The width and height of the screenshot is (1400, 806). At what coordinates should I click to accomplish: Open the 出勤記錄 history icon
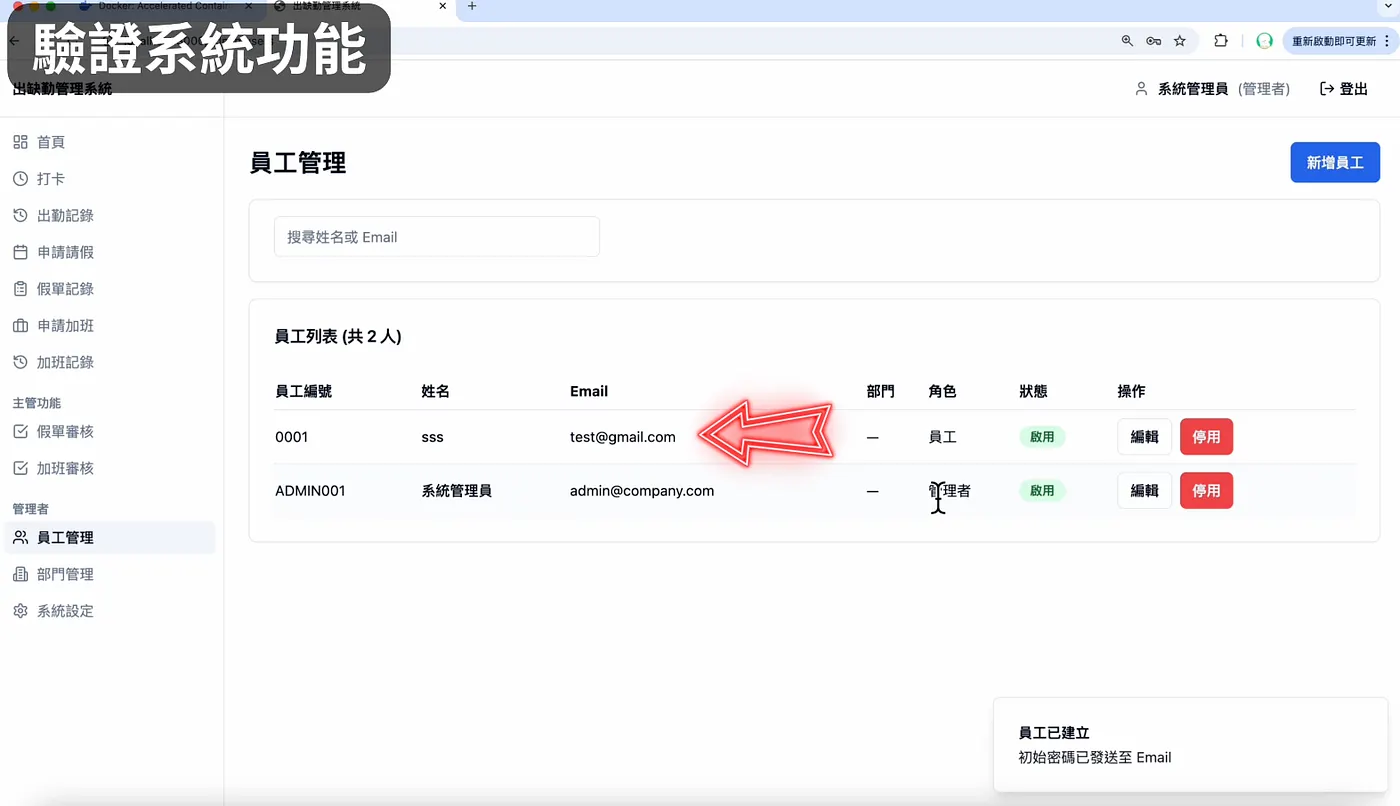[20, 216]
